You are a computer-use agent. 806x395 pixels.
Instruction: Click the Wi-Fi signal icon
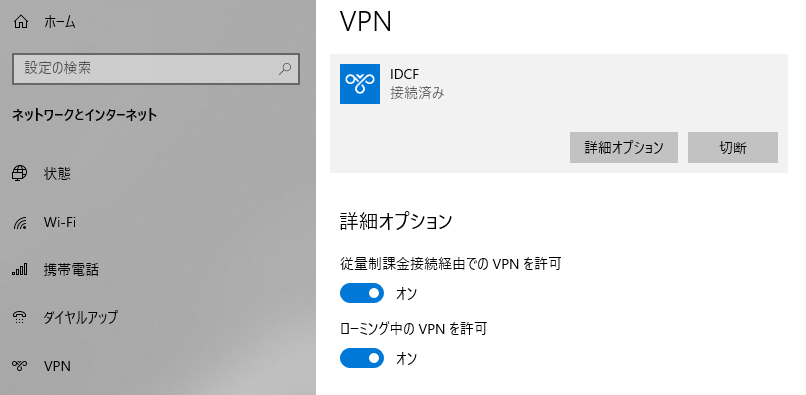click(20, 223)
